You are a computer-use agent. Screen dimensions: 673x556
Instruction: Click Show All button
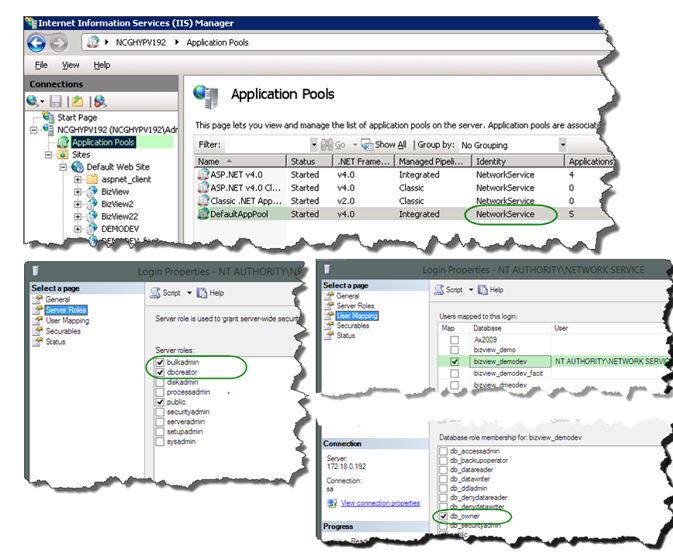click(384, 145)
